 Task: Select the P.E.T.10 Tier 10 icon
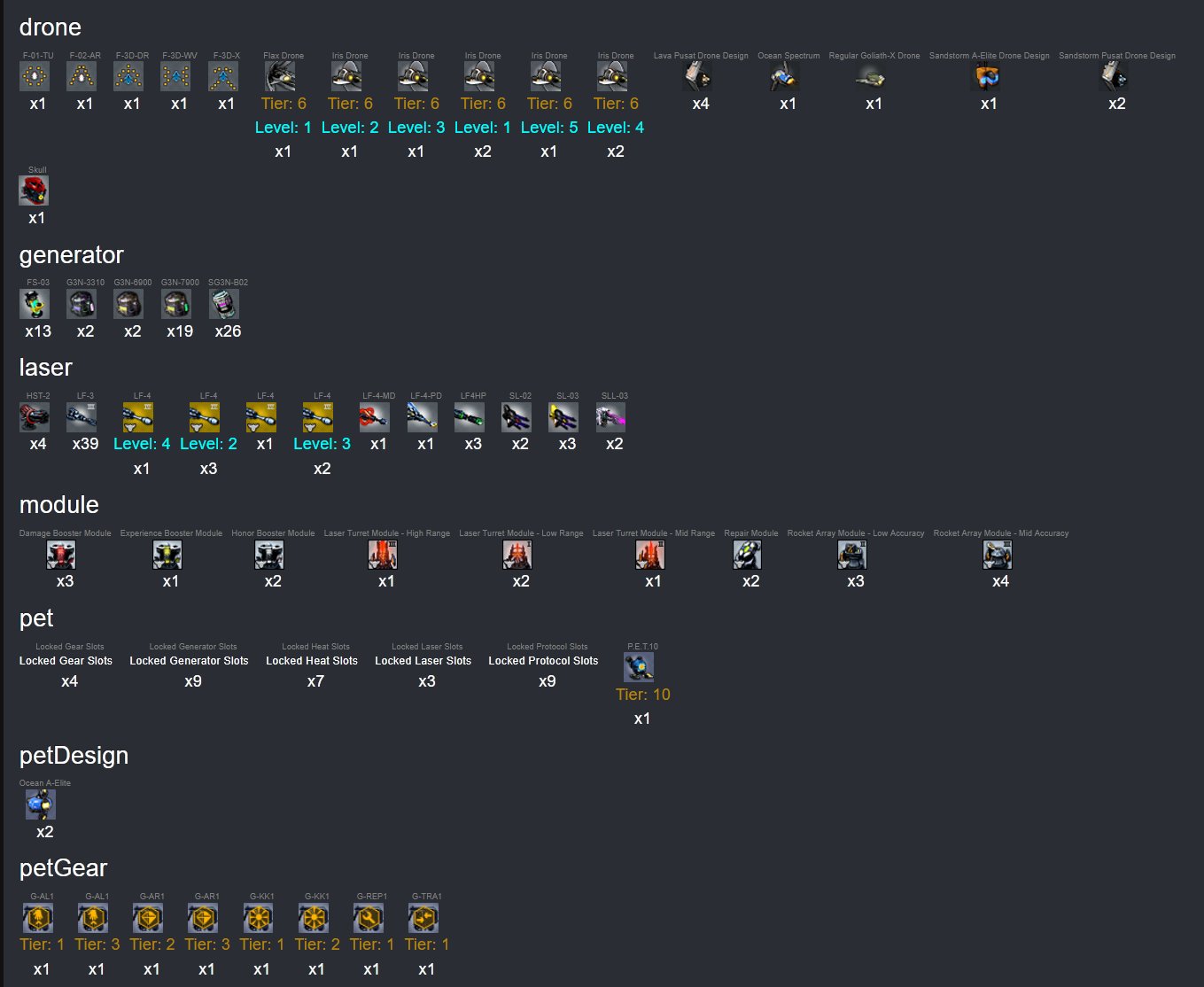(x=639, y=667)
